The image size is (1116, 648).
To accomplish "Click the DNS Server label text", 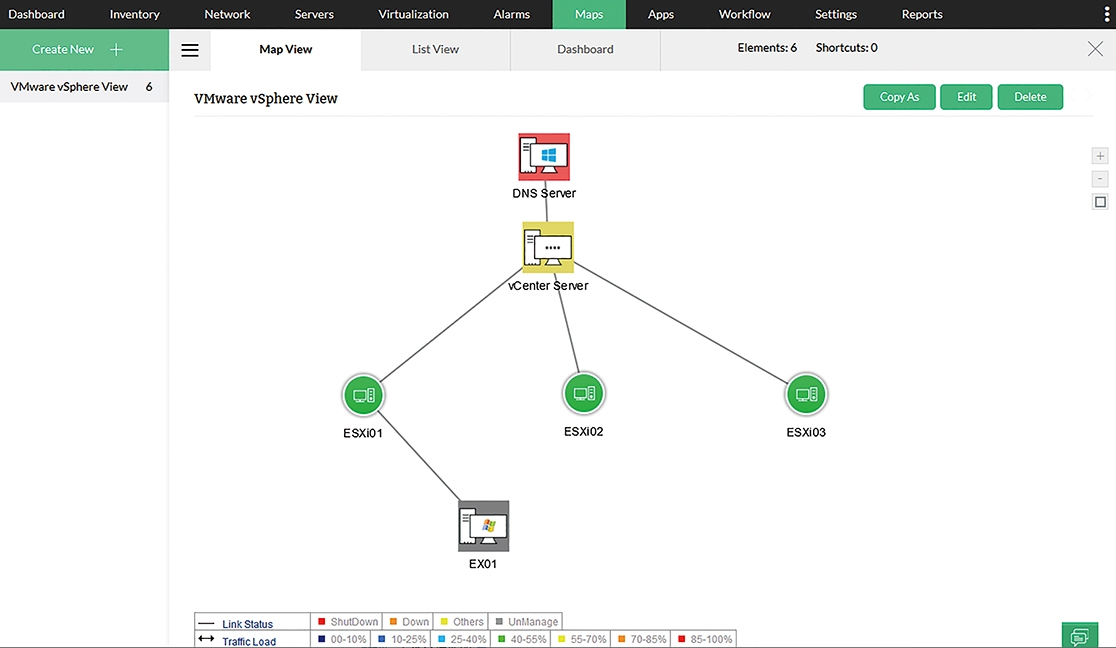I will pyautogui.click(x=544, y=193).
